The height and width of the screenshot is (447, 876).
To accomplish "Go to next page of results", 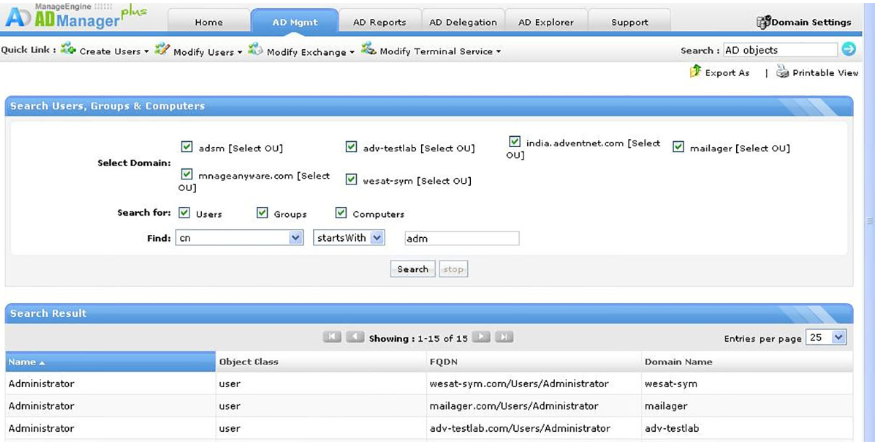I will point(481,337).
